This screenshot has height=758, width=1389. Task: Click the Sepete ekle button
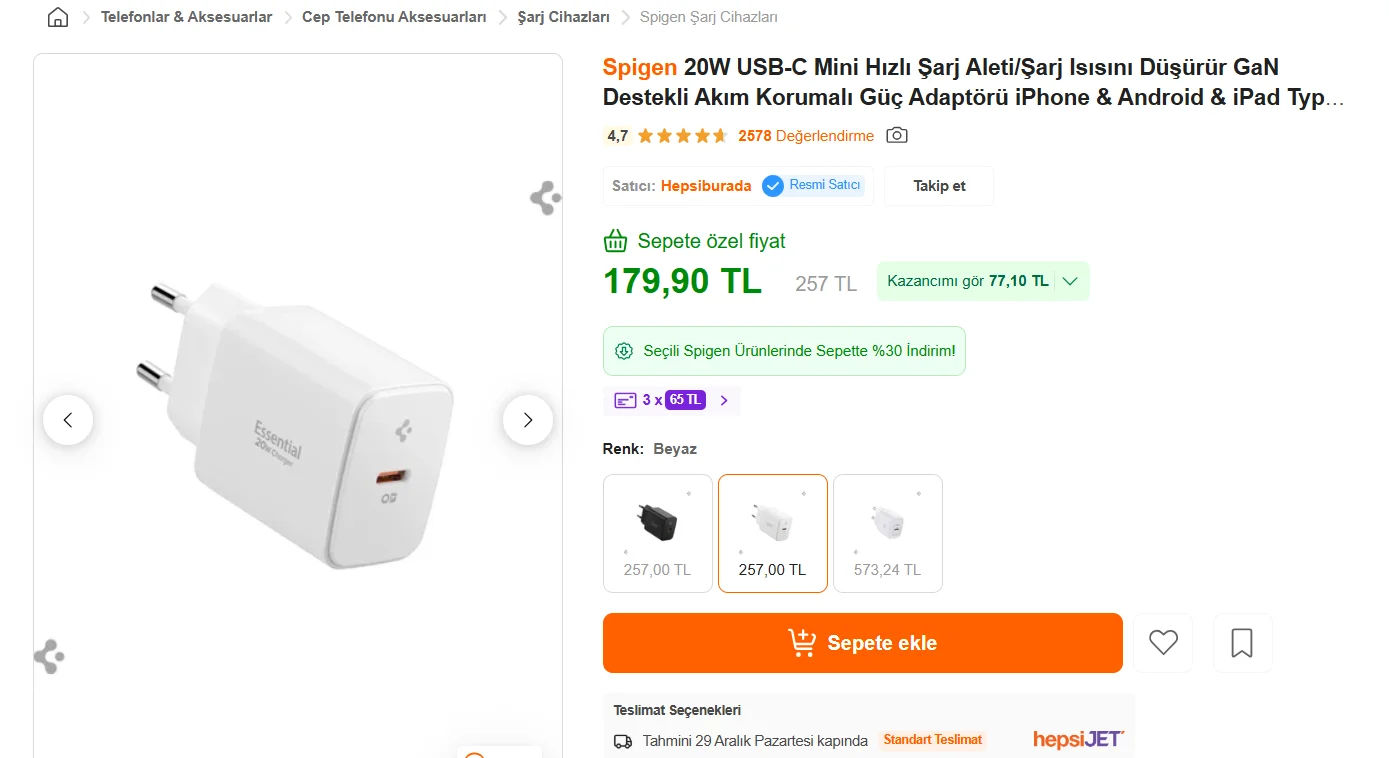pos(862,643)
